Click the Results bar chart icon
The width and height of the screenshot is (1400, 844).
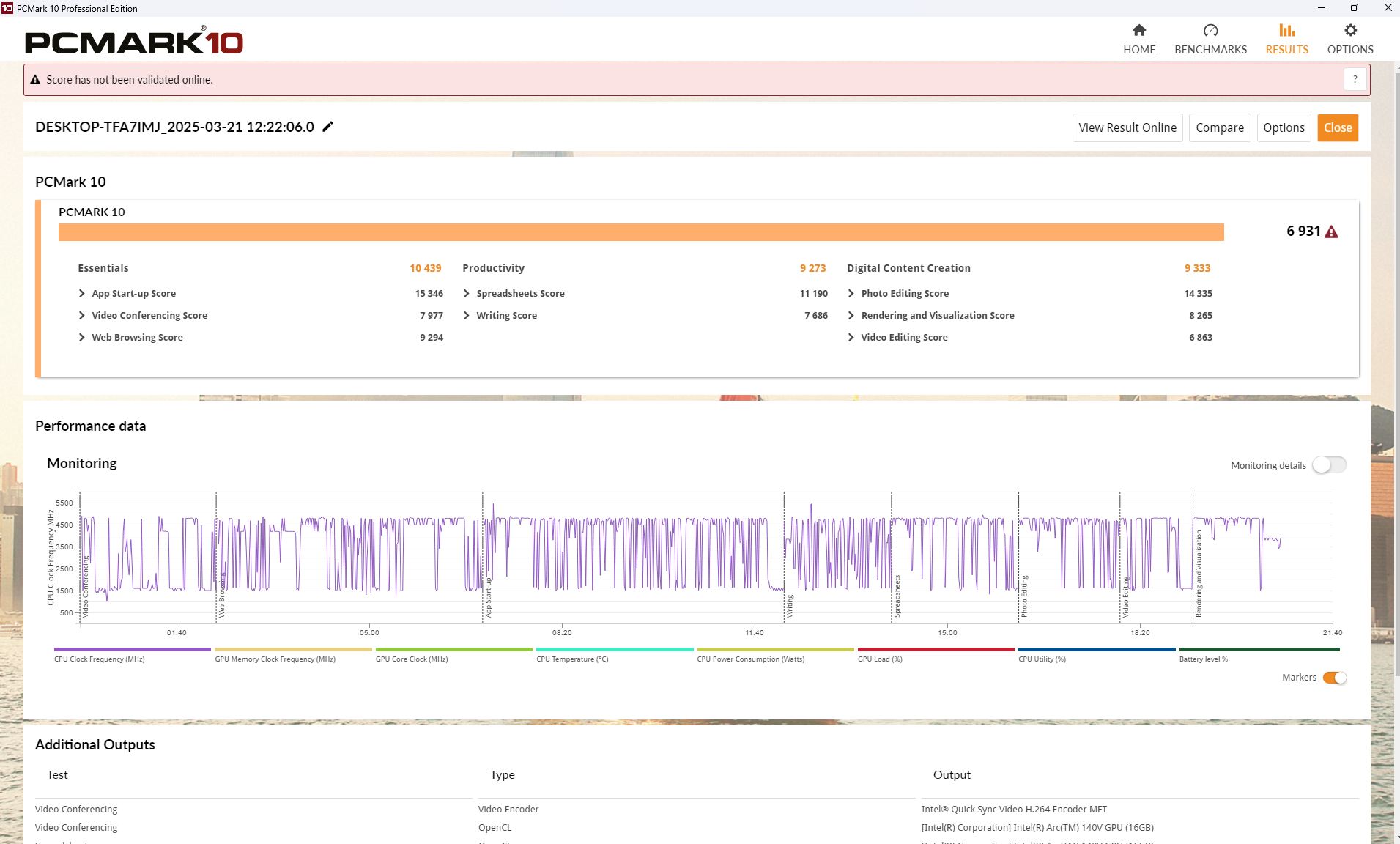click(1286, 30)
